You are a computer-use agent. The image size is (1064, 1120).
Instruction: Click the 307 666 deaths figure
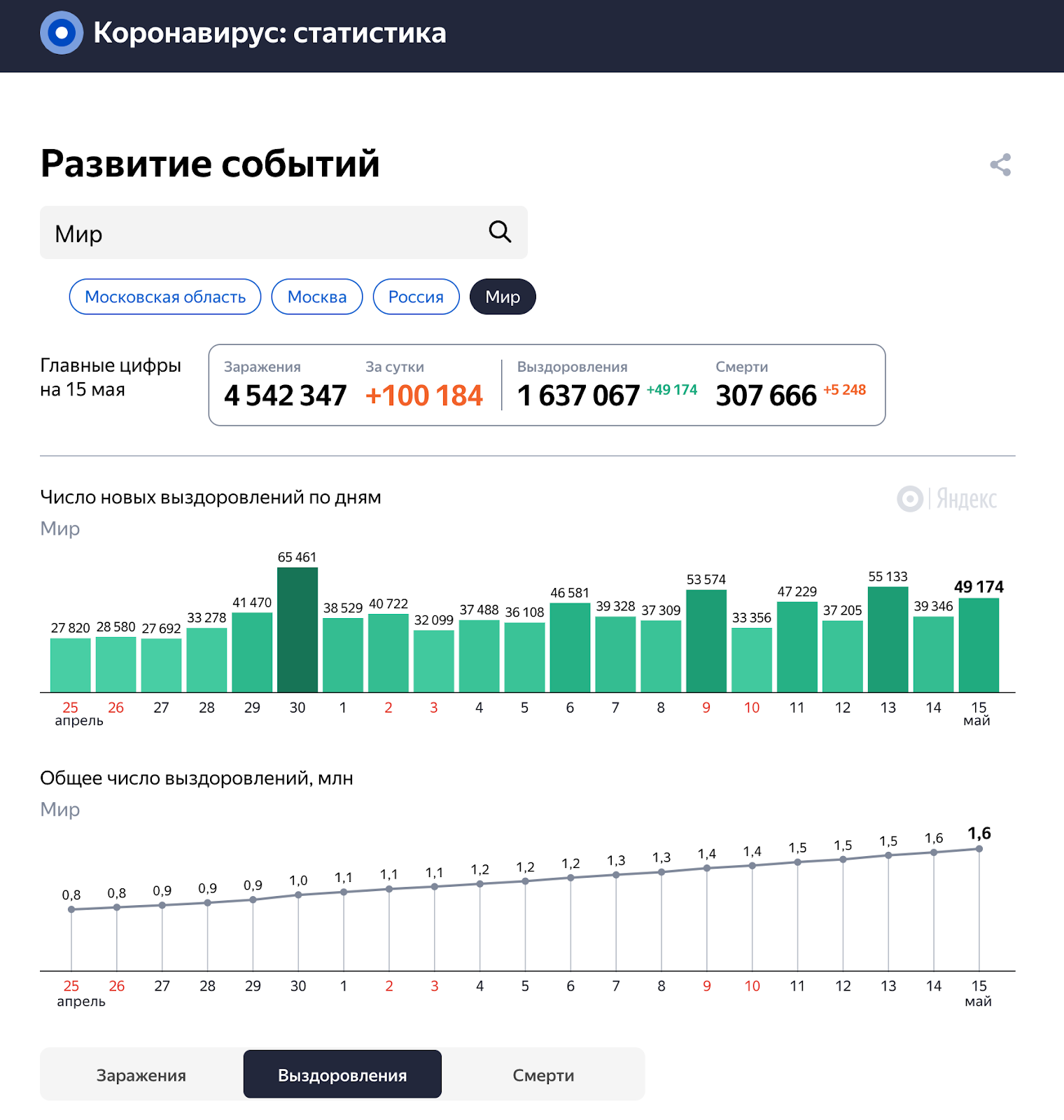pos(766,395)
